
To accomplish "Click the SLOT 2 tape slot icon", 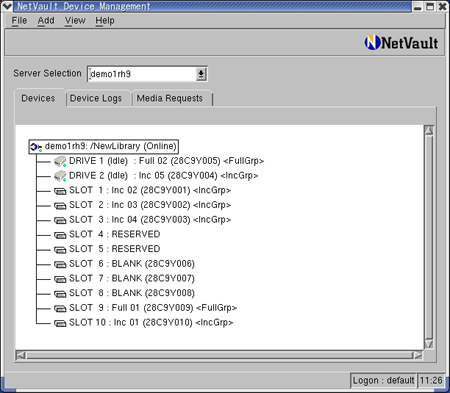I will pos(60,206).
